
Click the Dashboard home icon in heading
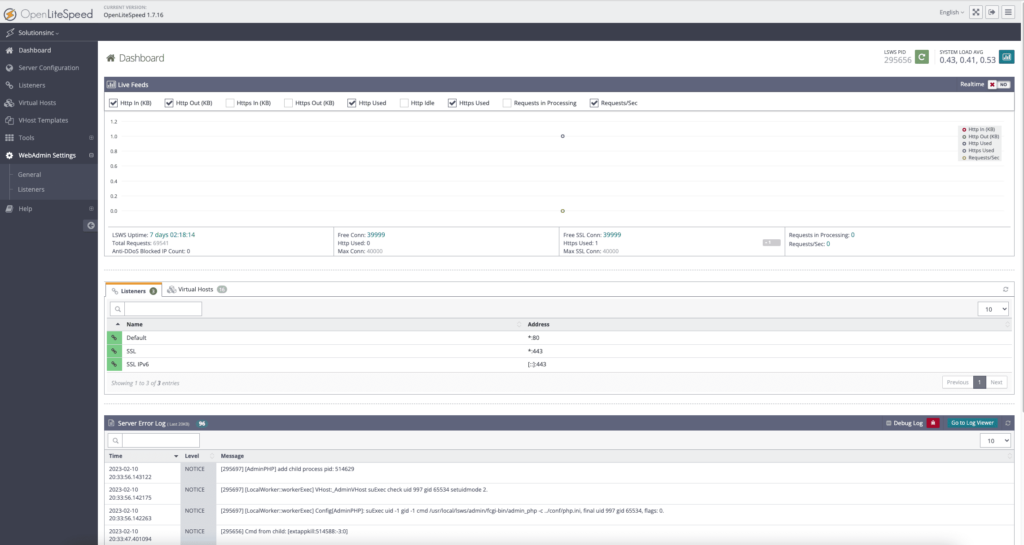[x=110, y=58]
